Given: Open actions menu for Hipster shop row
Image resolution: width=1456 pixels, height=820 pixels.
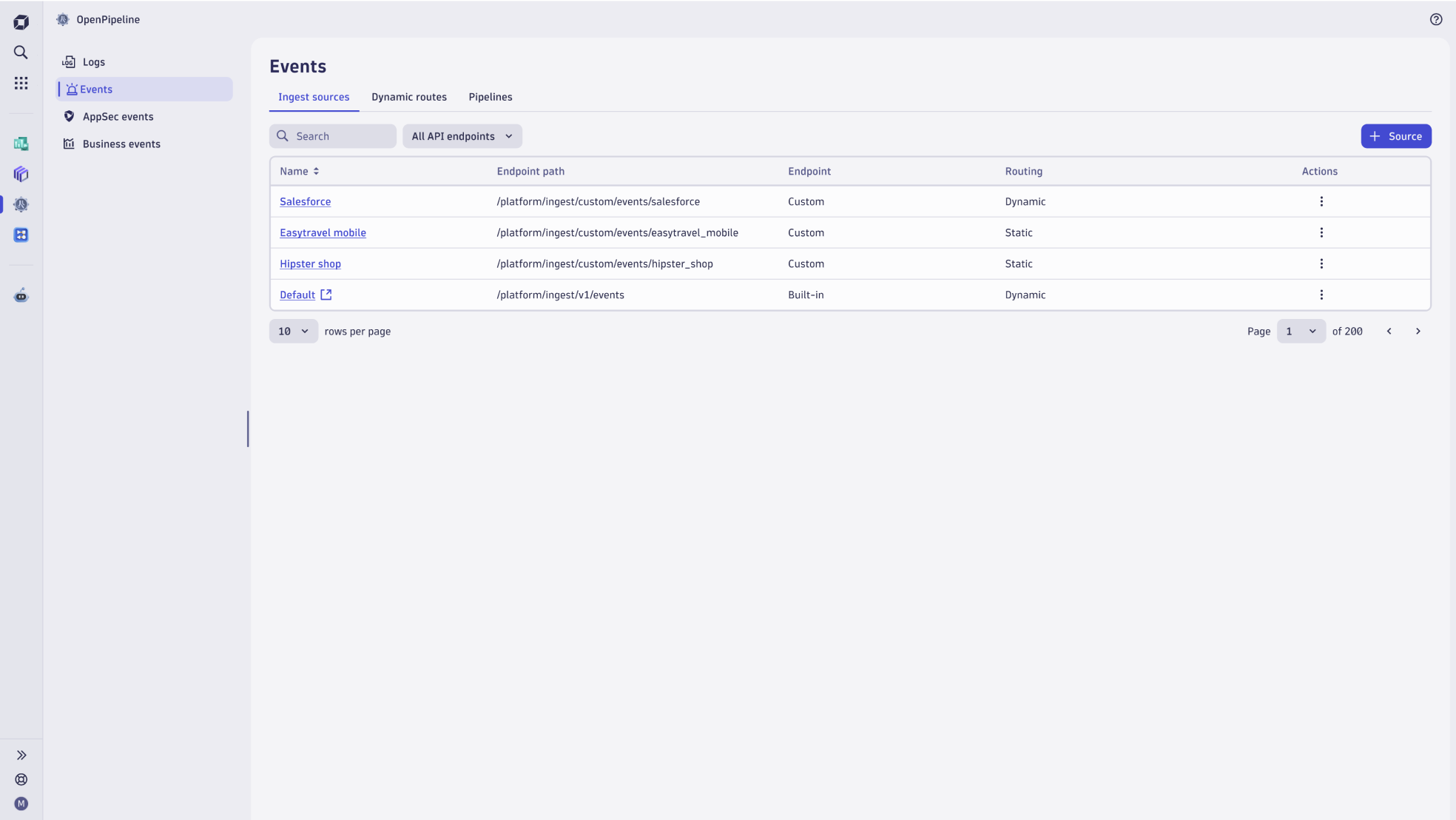Looking at the screenshot, I should point(1321,263).
